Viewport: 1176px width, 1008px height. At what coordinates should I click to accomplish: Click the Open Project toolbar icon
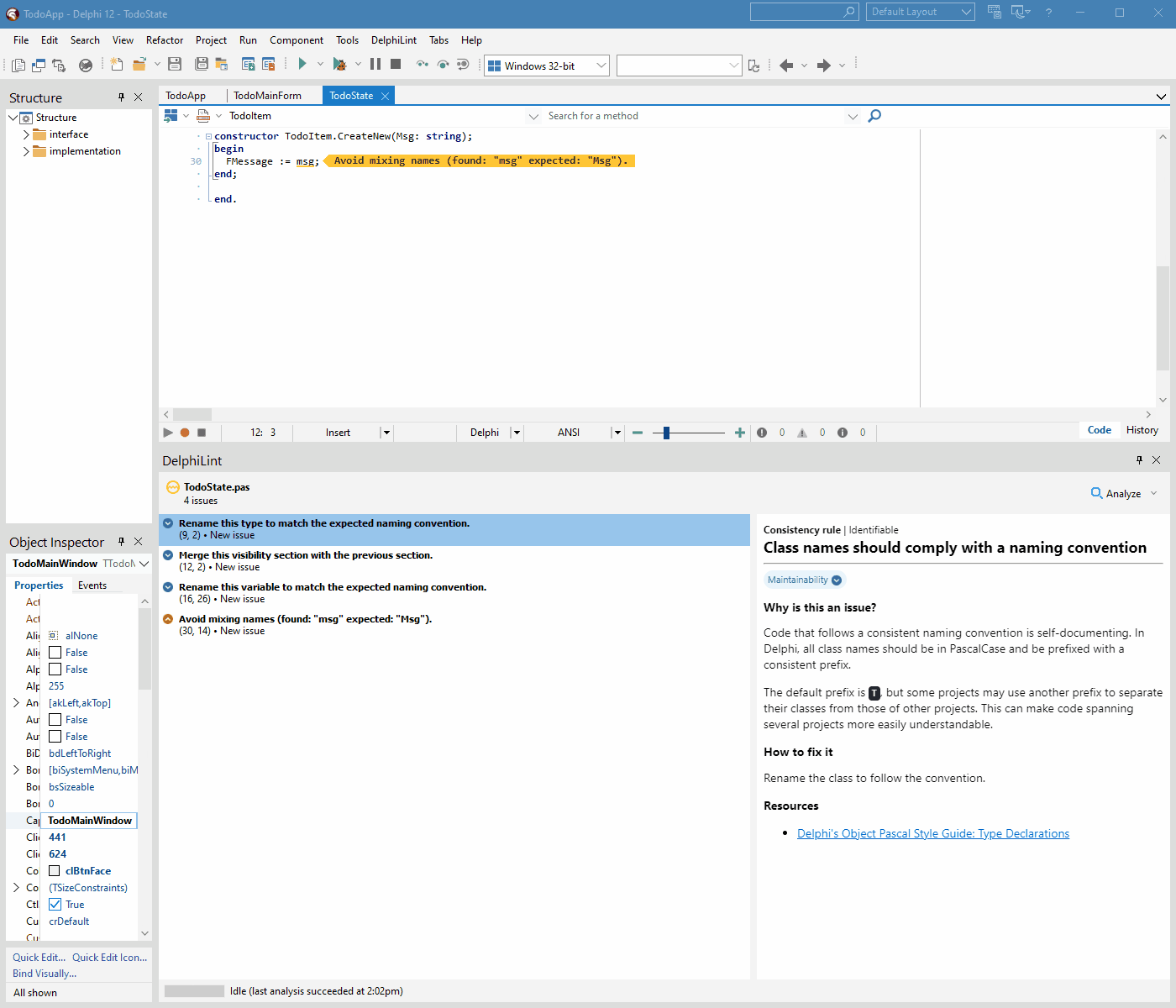coord(222,65)
